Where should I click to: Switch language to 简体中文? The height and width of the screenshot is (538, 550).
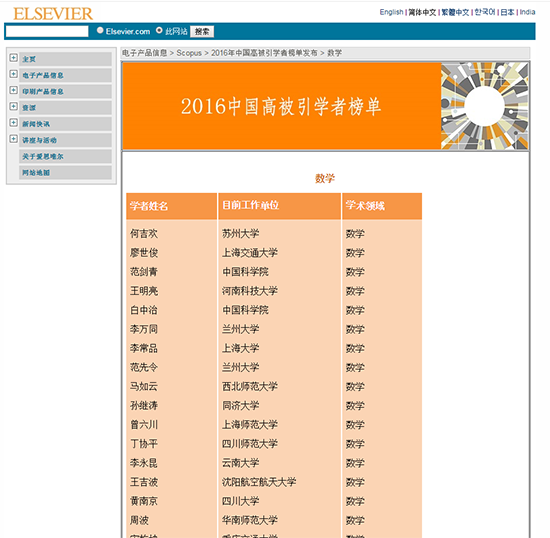tap(422, 12)
